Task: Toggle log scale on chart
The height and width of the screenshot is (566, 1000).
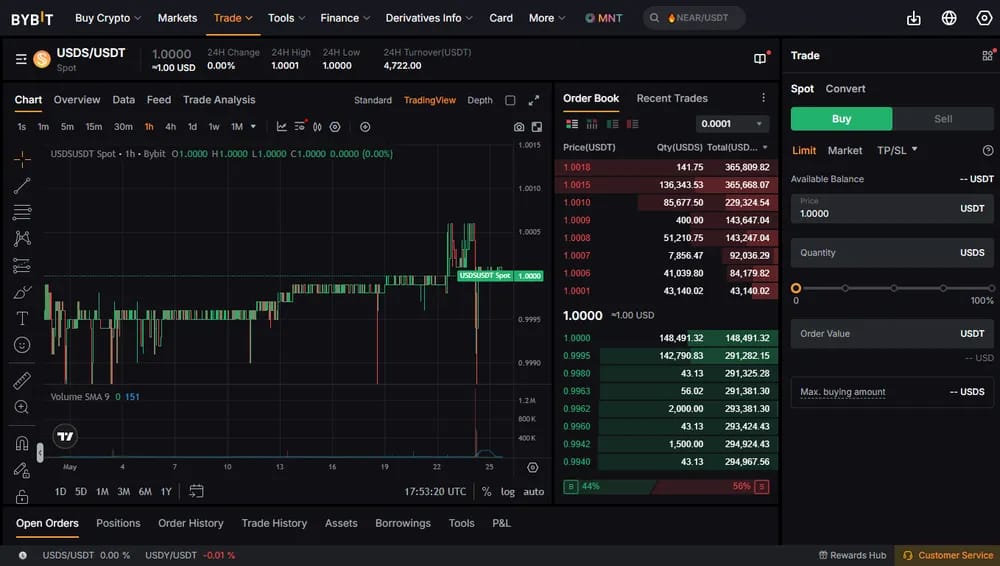Action: click(508, 491)
